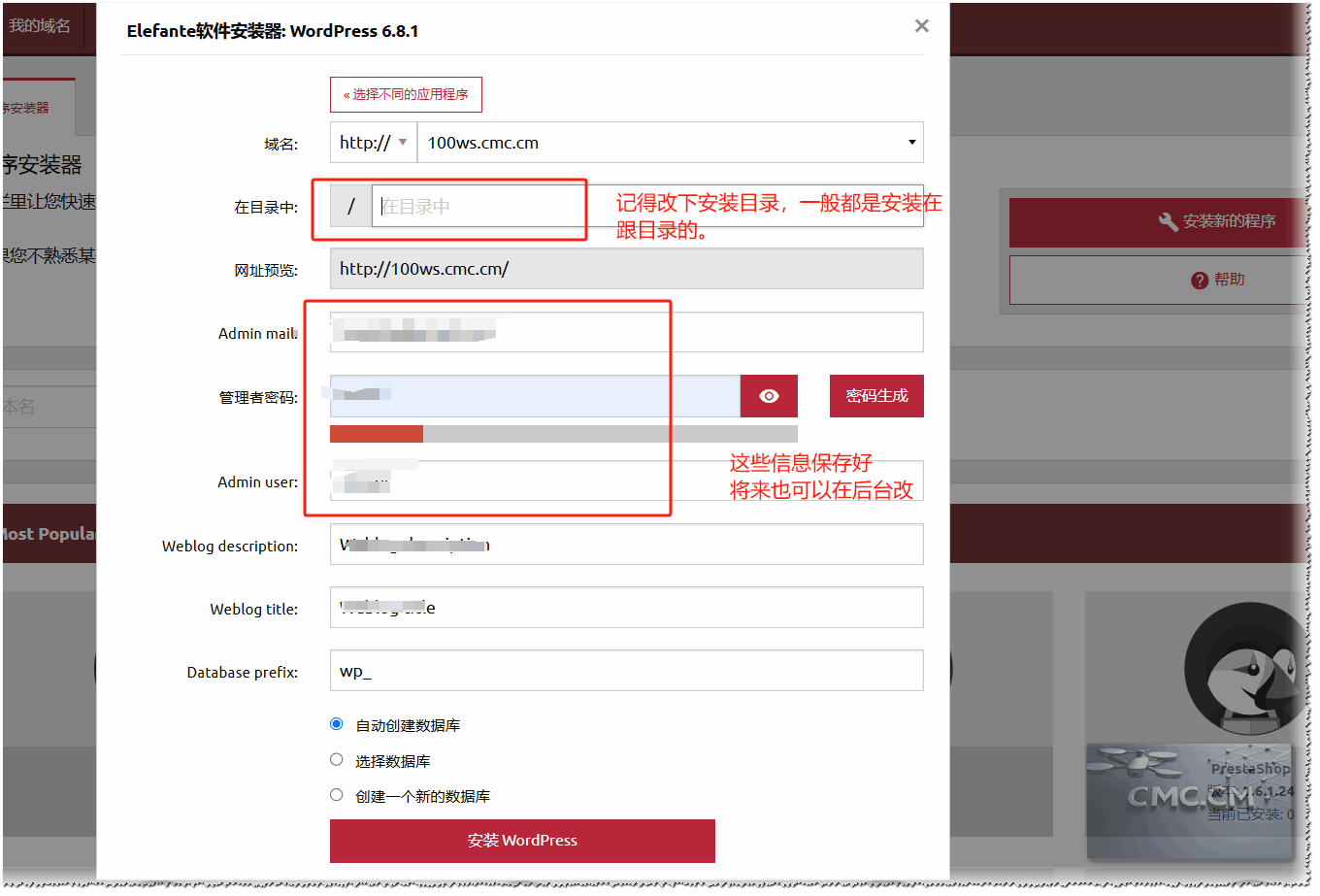The width and height of the screenshot is (1320, 896).
Task: Click the question mark help icon
Action: (x=1200, y=281)
